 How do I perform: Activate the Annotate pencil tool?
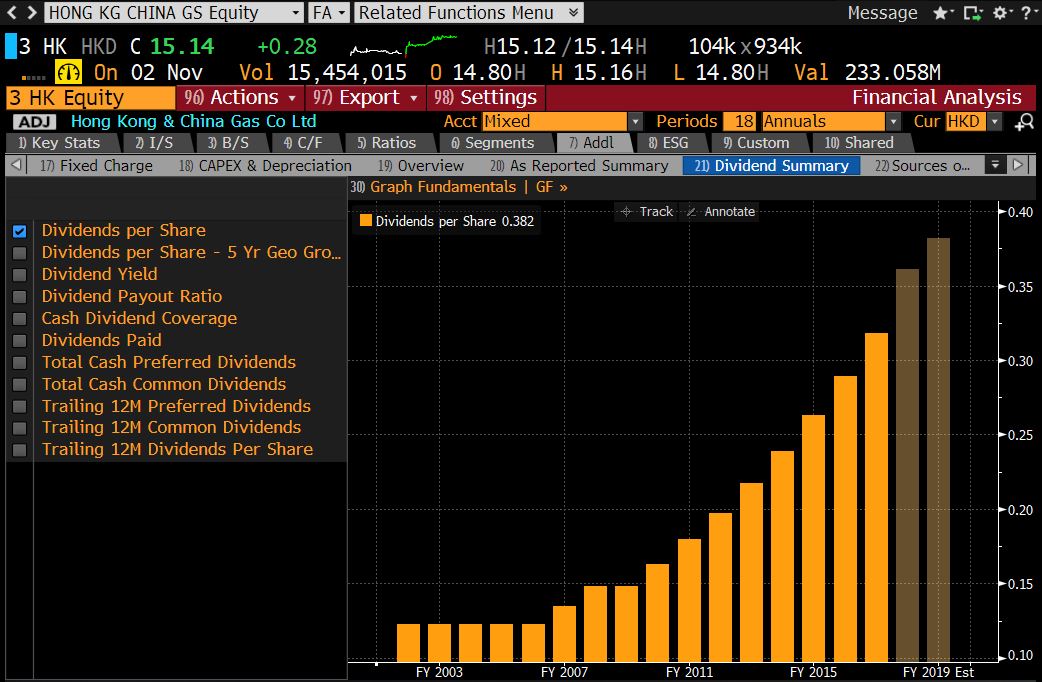point(721,211)
